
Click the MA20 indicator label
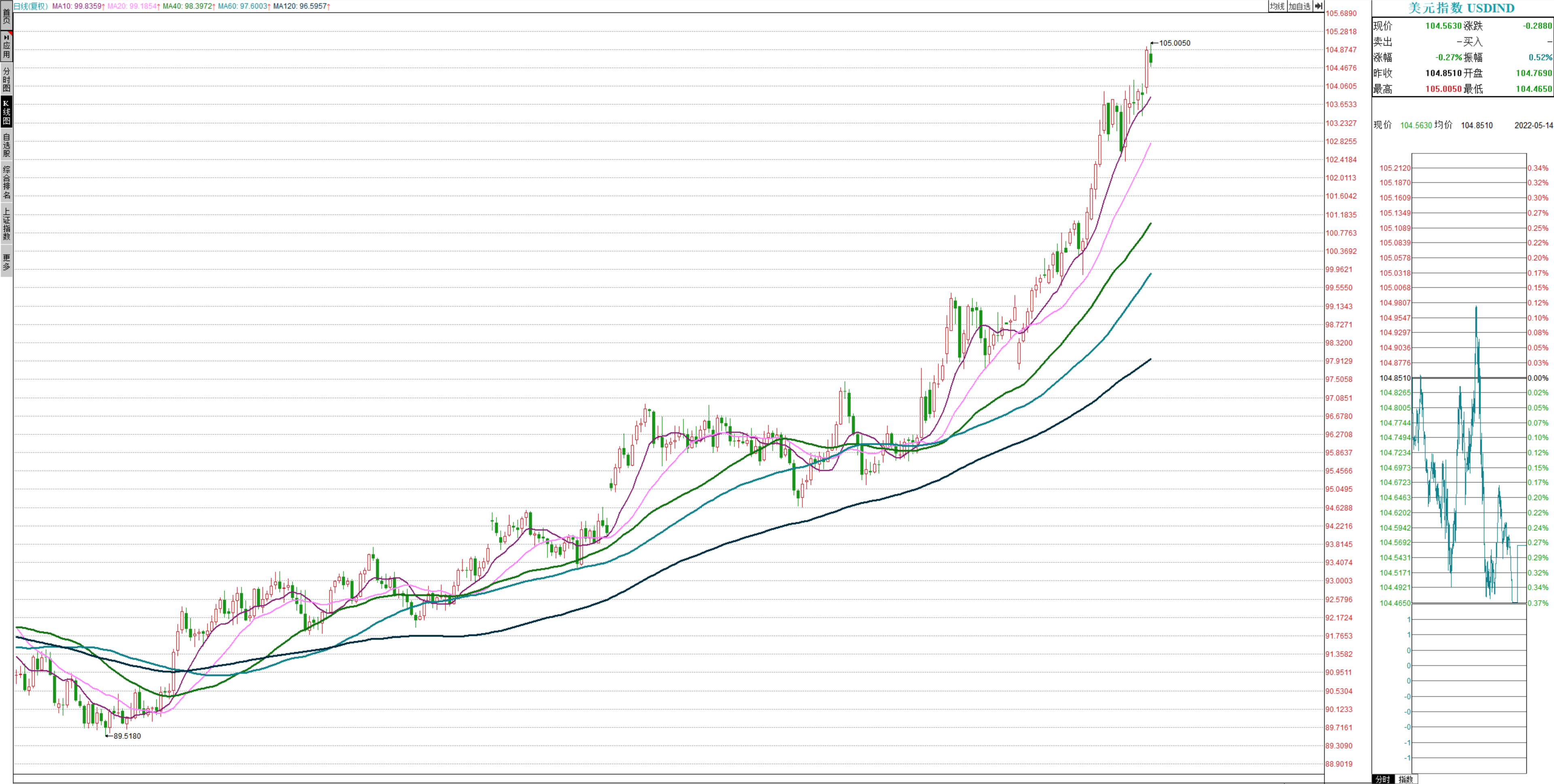coord(134,6)
